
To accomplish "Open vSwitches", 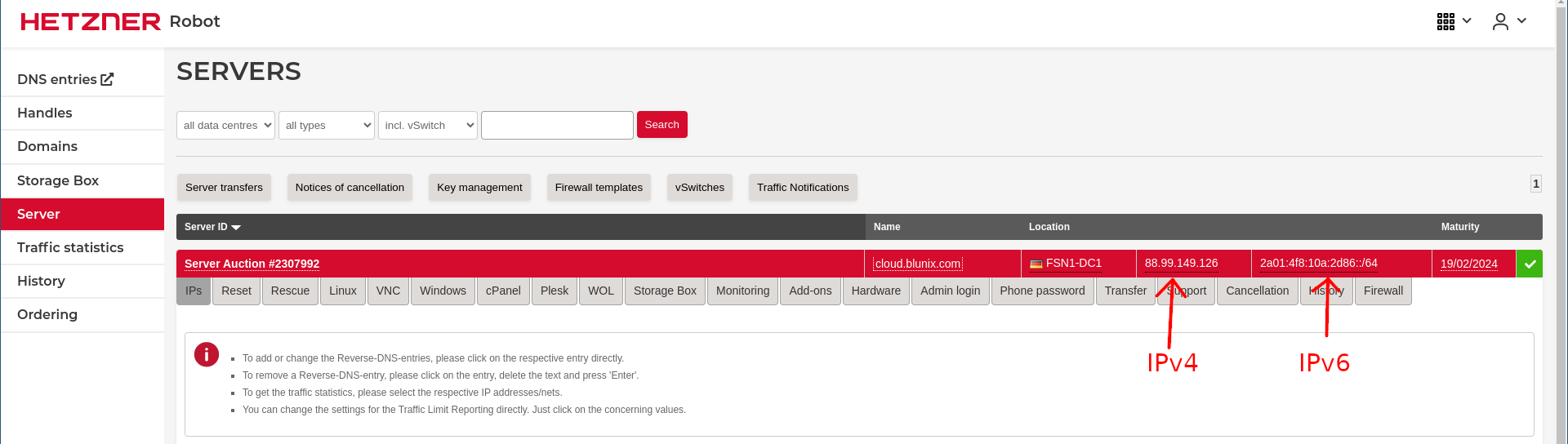I will [x=700, y=187].
